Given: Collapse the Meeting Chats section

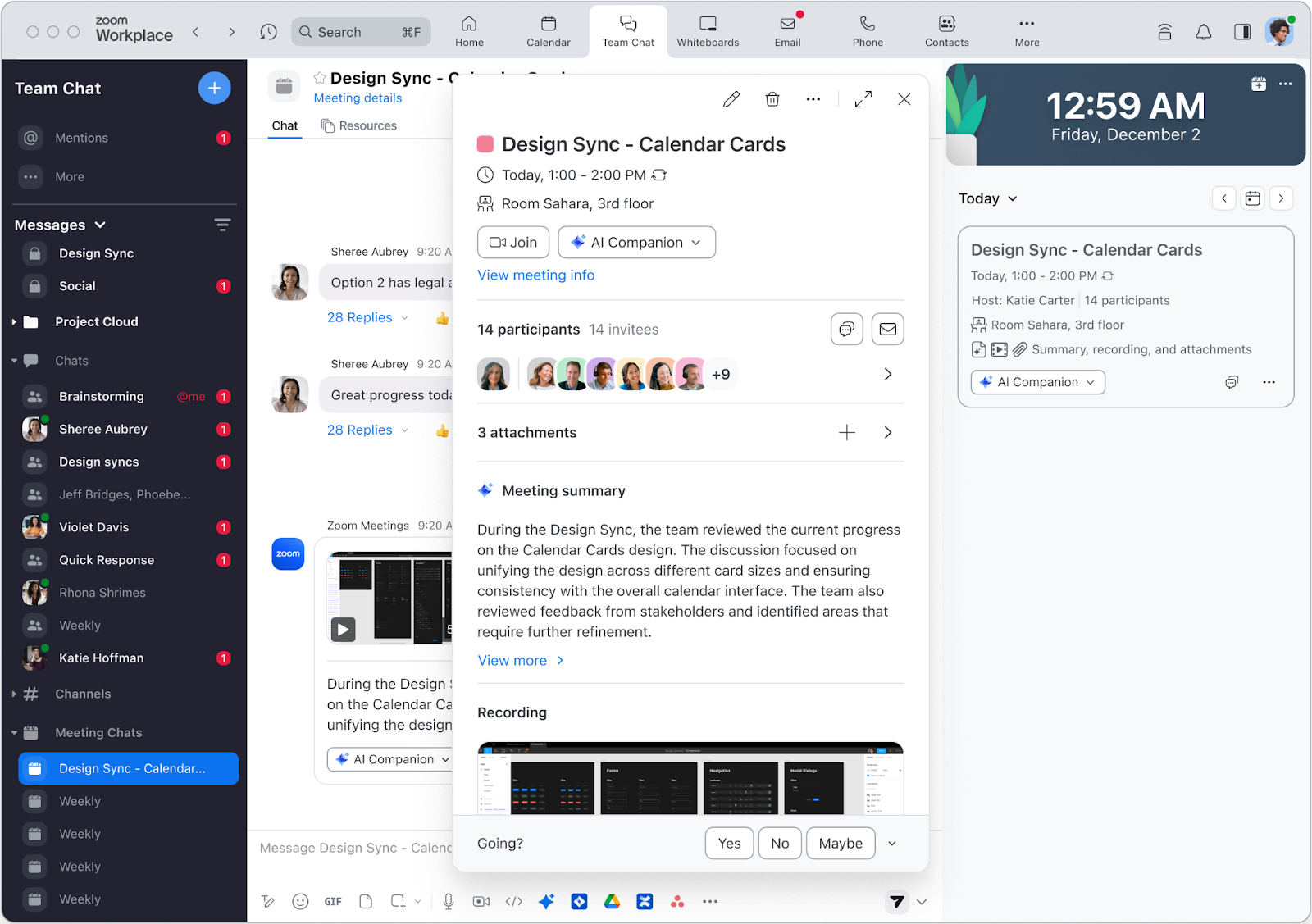Looking at the screenshot, I should (14, 733).
